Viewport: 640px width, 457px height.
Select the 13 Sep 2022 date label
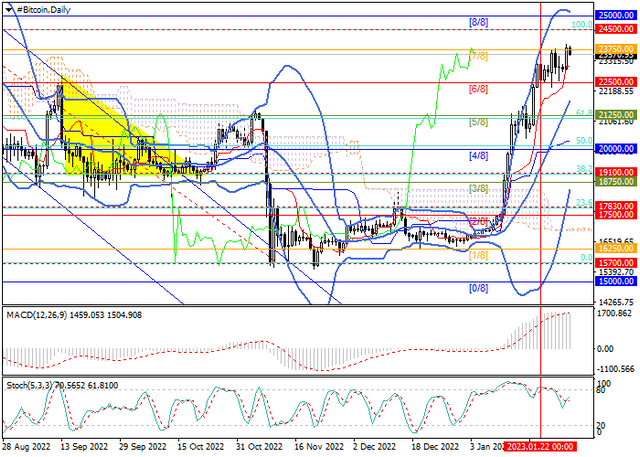click(x=84, y=447)
